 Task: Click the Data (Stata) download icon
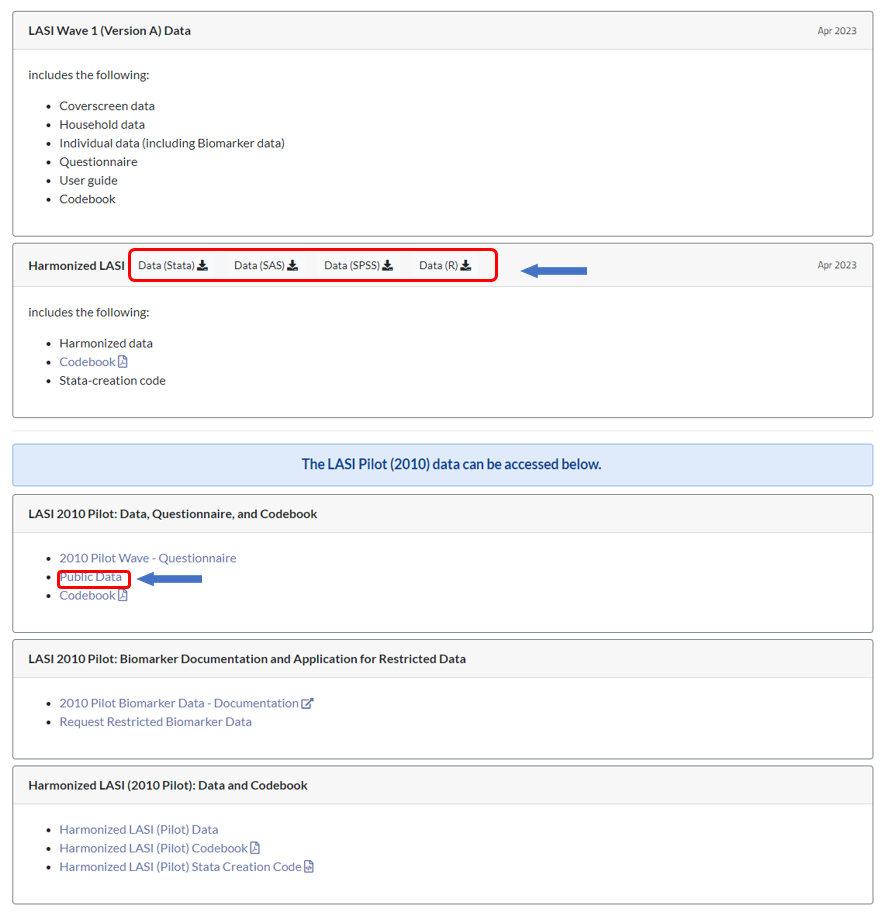click(203, 265)
